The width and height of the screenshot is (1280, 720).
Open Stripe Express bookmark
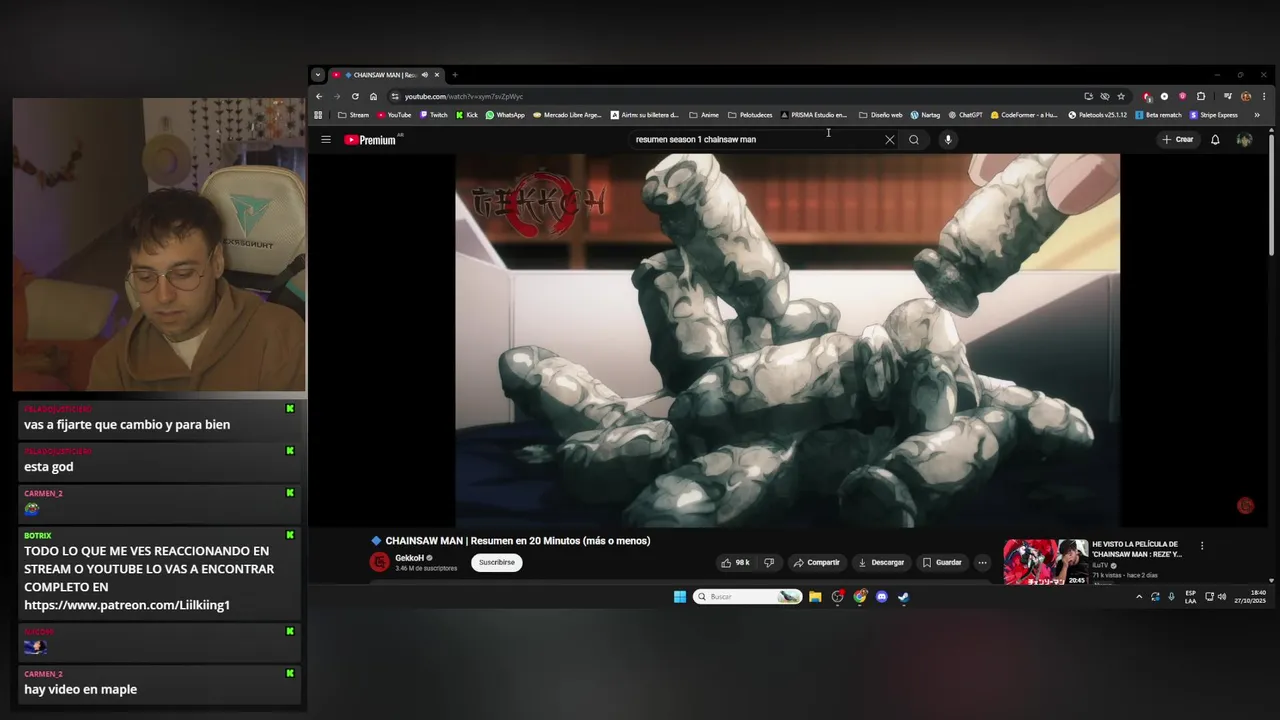(1214, 115)
